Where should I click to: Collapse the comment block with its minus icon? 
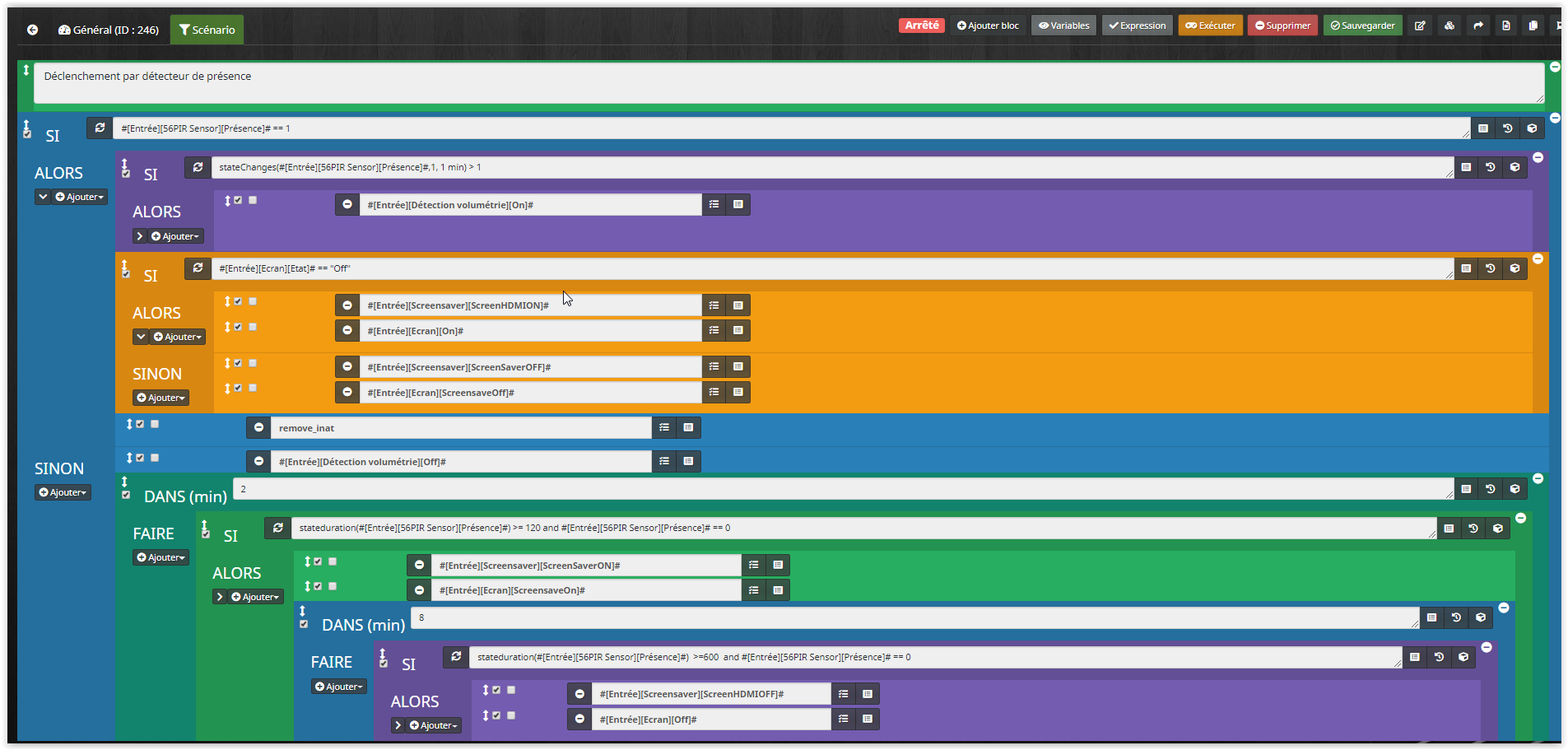[1555, 67]
